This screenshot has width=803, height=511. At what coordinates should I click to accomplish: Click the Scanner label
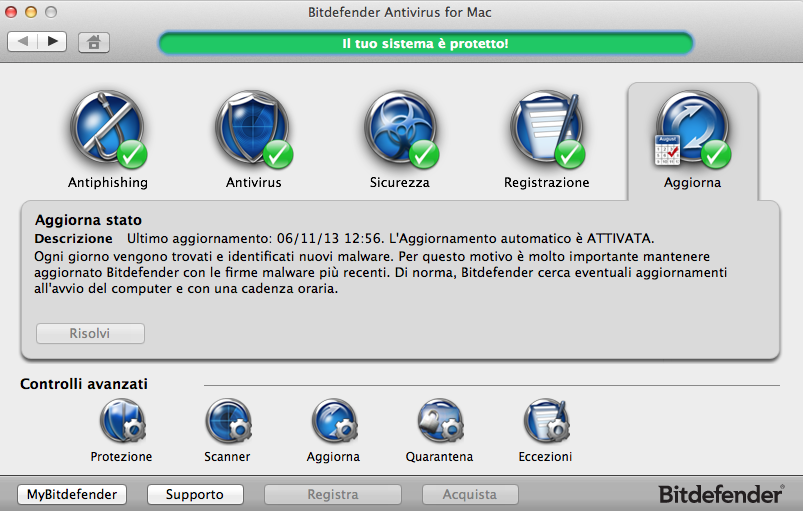tap(227, 456)
